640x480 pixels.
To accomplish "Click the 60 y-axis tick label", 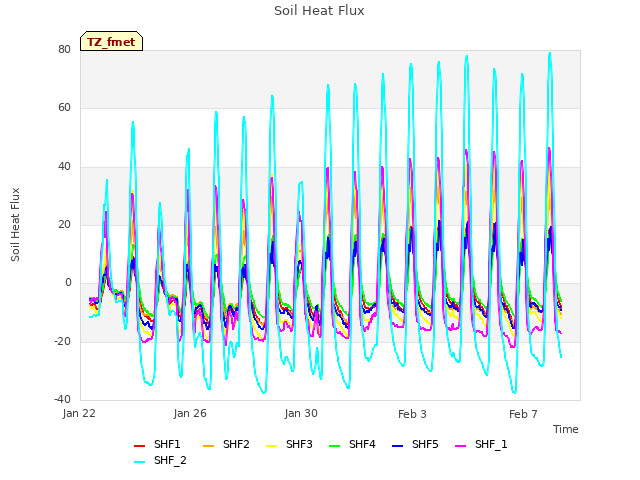I will pos(64,108).
